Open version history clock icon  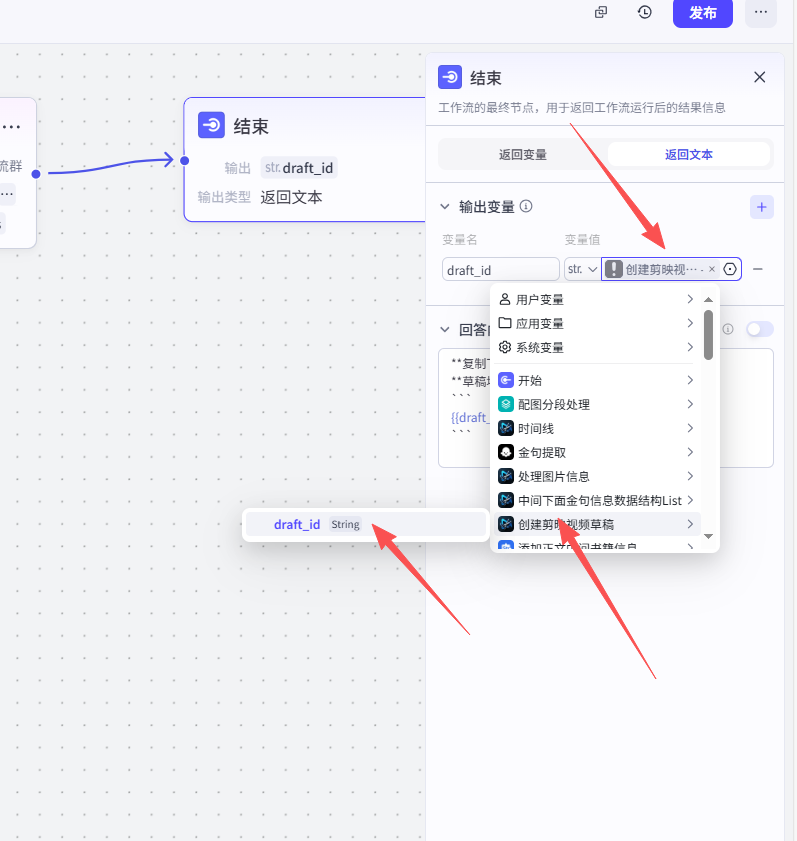click(x=645, y=12)
